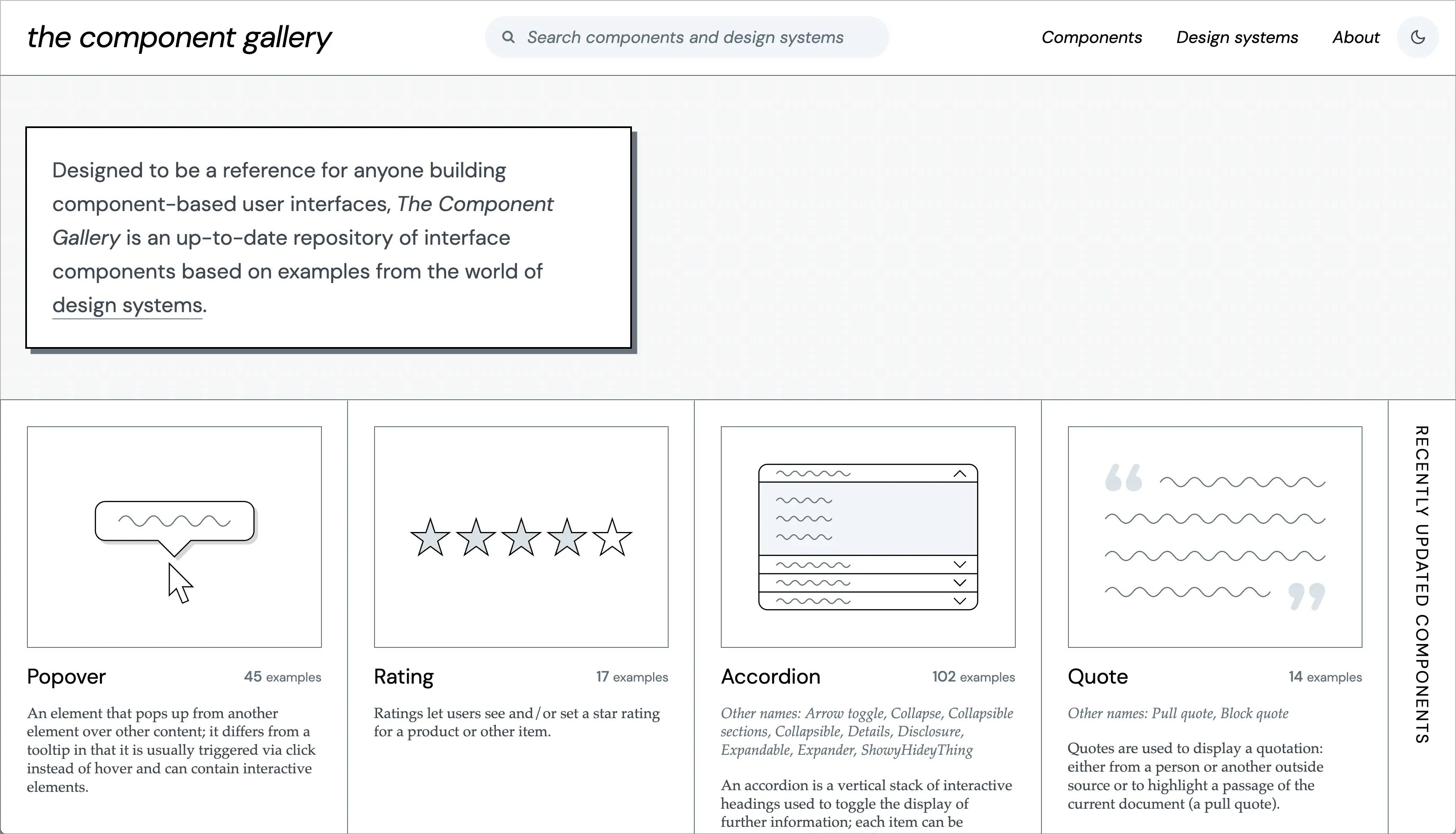The width and height of the screenshot is (1456, 834).
Task: Open the Quote illustration thumbnail
Action: click(1215, 537)
